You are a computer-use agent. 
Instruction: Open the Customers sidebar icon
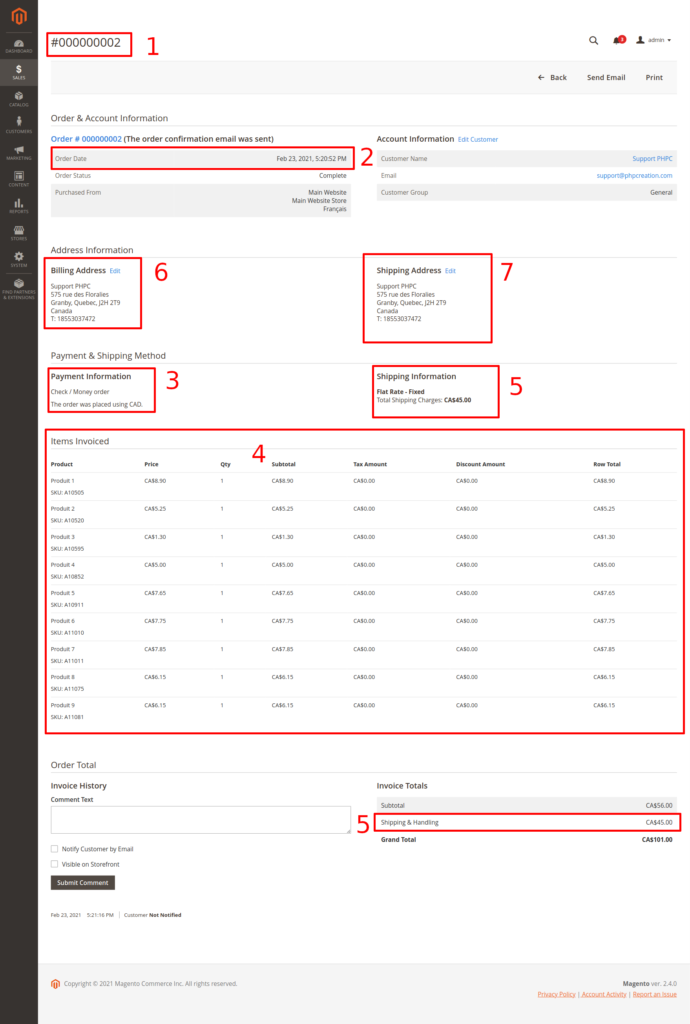pos(19,125)
